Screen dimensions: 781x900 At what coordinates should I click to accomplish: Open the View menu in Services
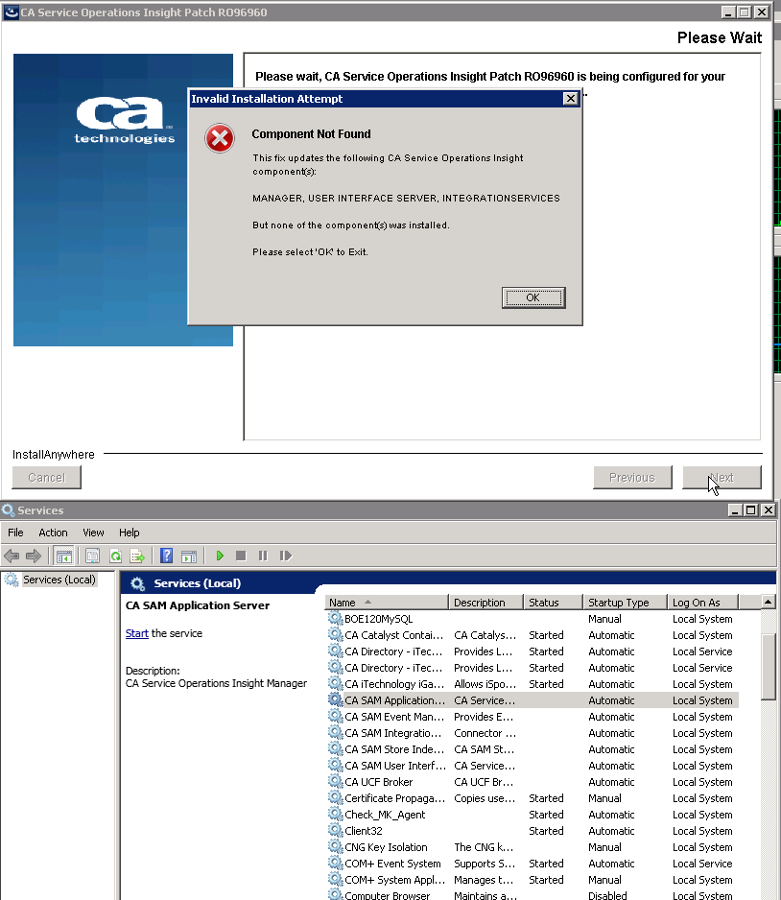93,533
